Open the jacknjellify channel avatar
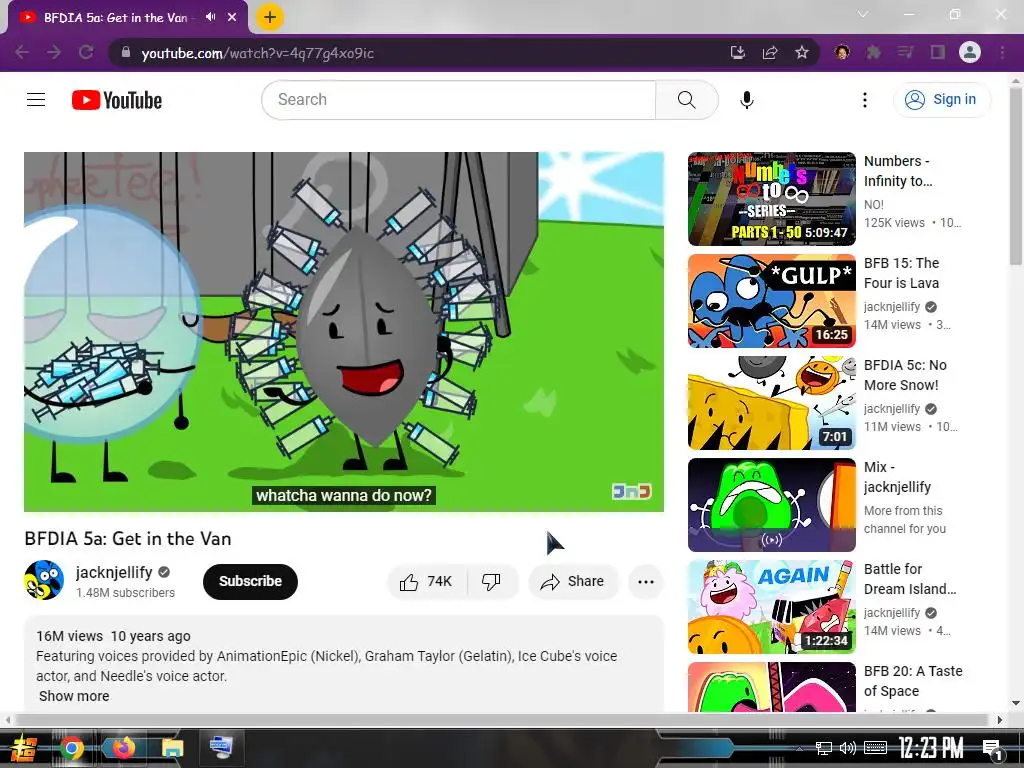1024x768 pixels. point(44,580)
